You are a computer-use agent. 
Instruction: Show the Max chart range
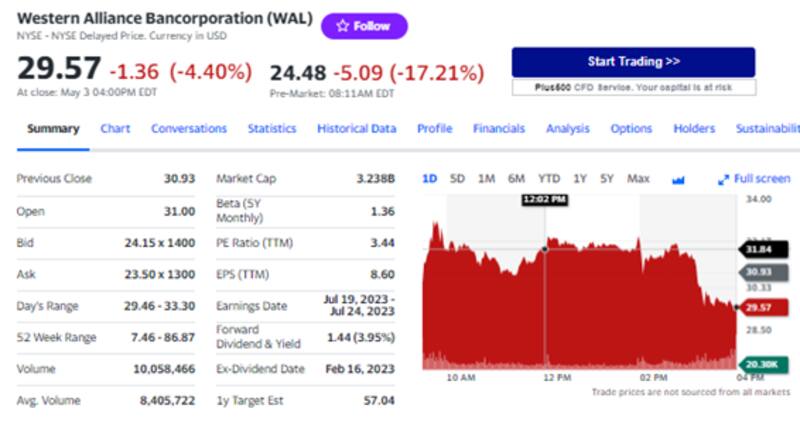[638, 179]
